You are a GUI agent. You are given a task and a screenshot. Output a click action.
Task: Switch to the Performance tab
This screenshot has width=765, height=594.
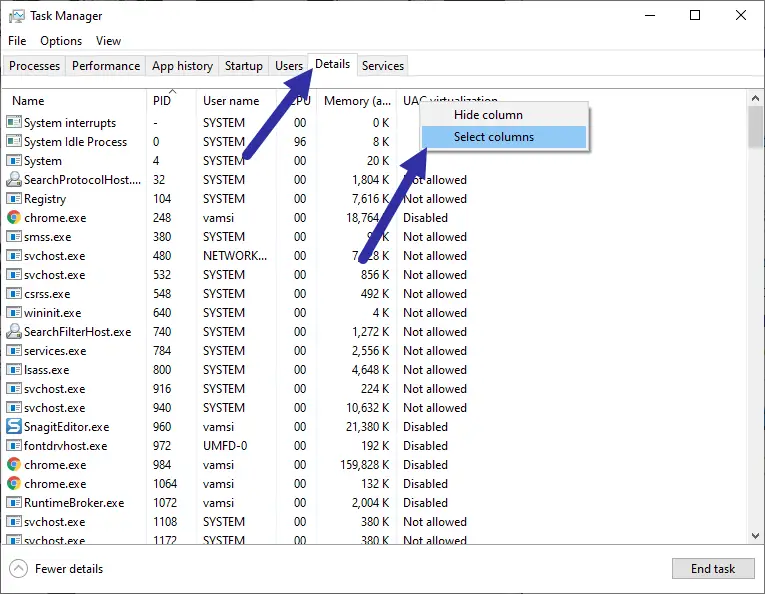coord(106,66)
